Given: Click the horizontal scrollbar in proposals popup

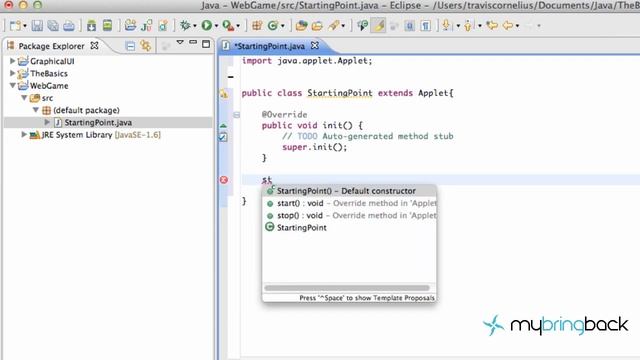Looking at the screenshot, I should pos(347,288).
